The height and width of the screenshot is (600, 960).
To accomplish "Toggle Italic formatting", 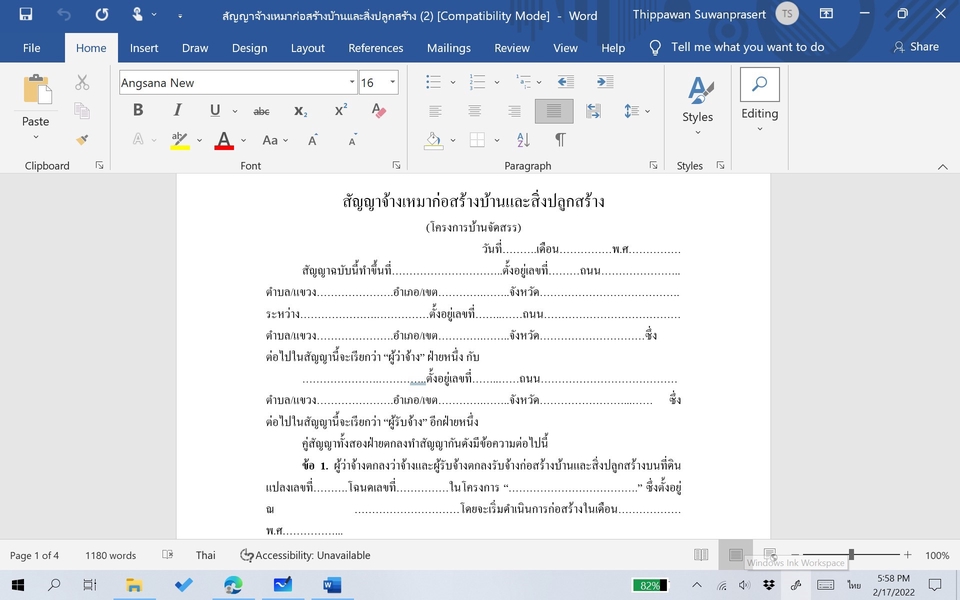I will (177, 110).
